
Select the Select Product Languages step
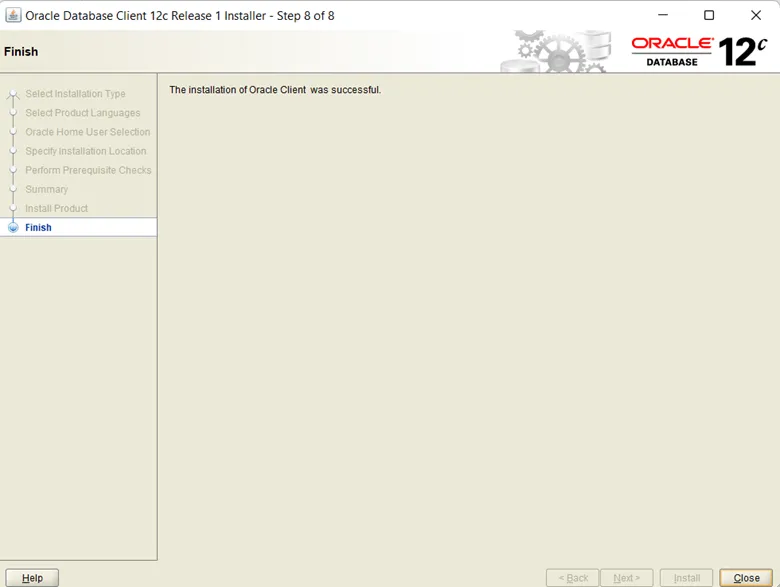[83, 113]
